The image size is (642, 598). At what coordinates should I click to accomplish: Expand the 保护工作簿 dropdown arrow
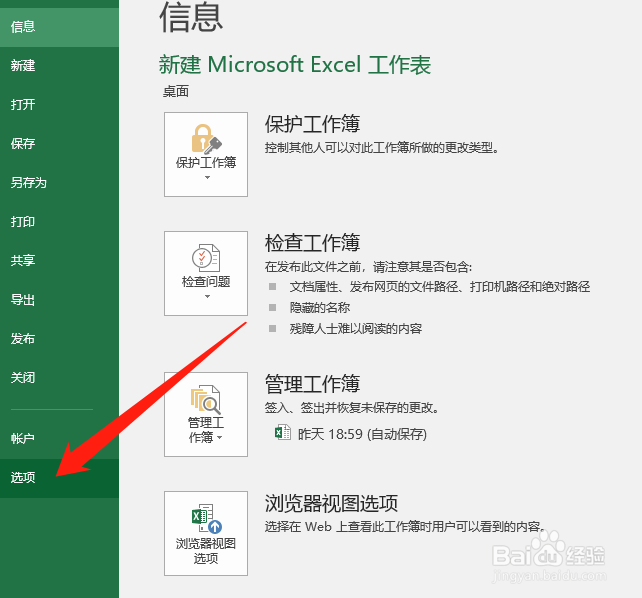pyautogui.click(x=207, y=178)
